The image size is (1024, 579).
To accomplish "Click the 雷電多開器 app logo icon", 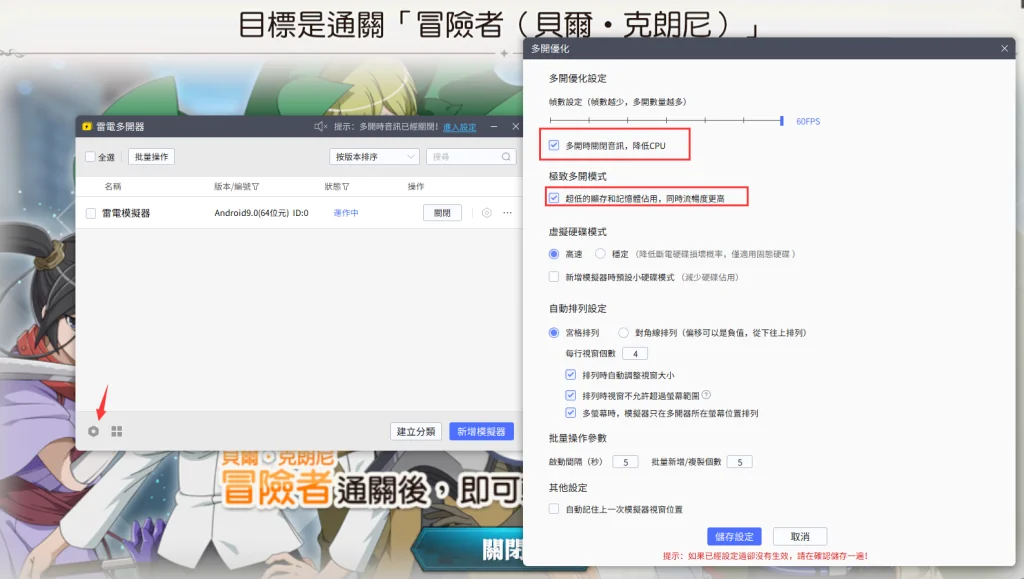I will coord(87,127).
